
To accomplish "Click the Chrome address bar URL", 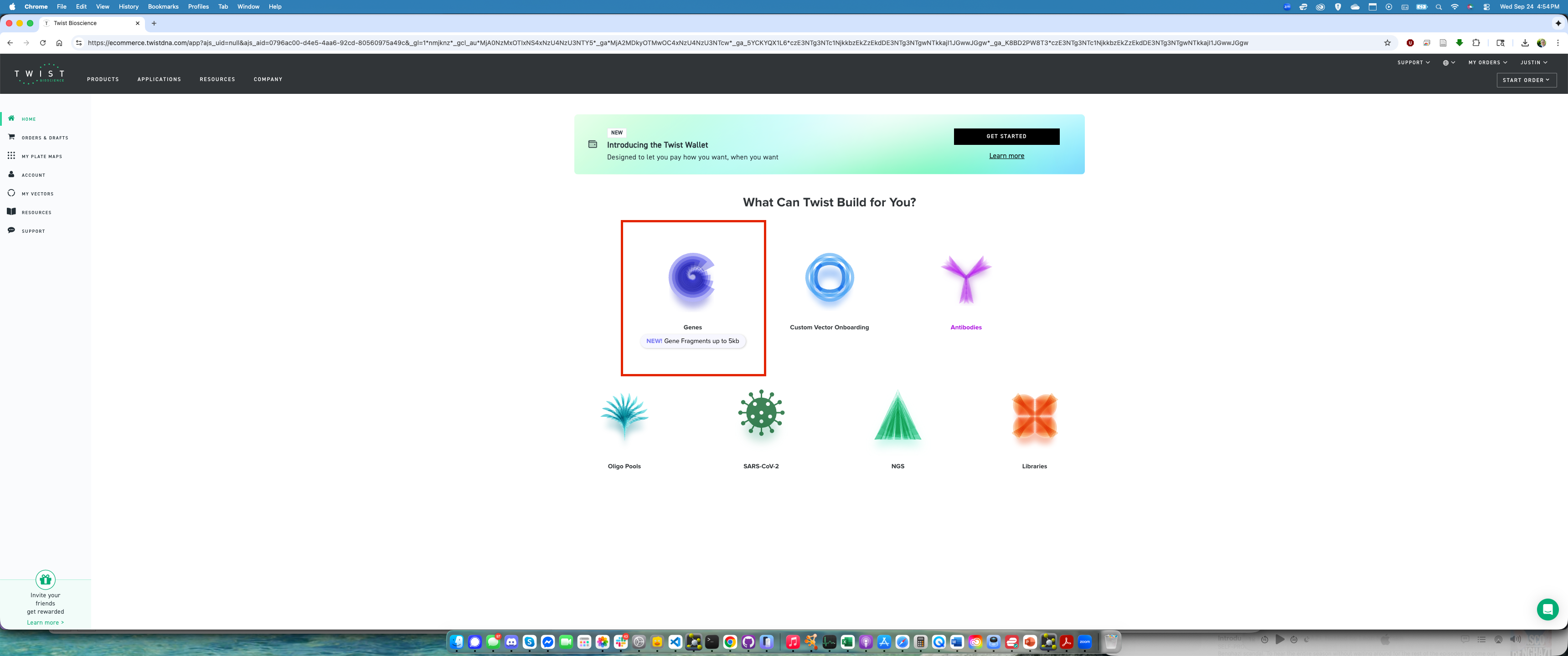I will (x=667, y=43).
